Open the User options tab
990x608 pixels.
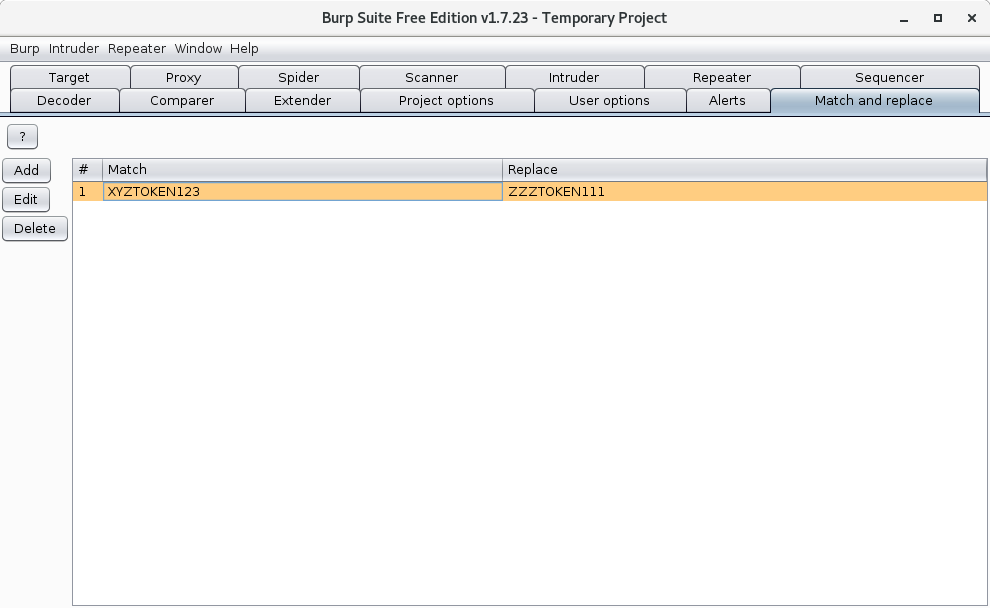tap(609, 100)
